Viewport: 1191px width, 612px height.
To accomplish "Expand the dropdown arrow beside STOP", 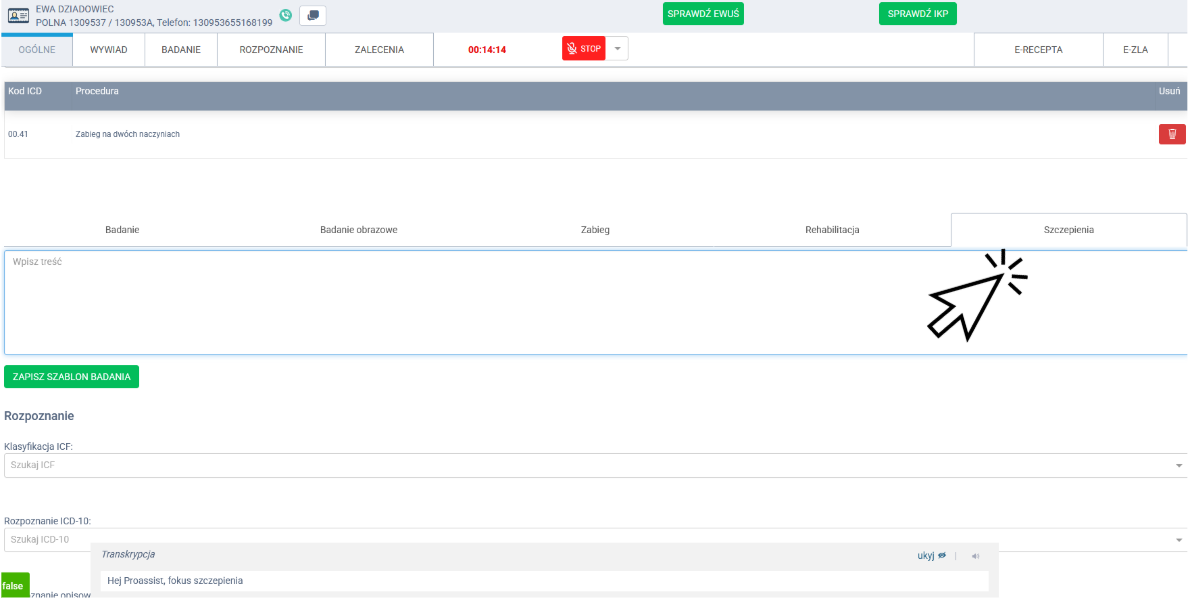I will click(617, 48).
